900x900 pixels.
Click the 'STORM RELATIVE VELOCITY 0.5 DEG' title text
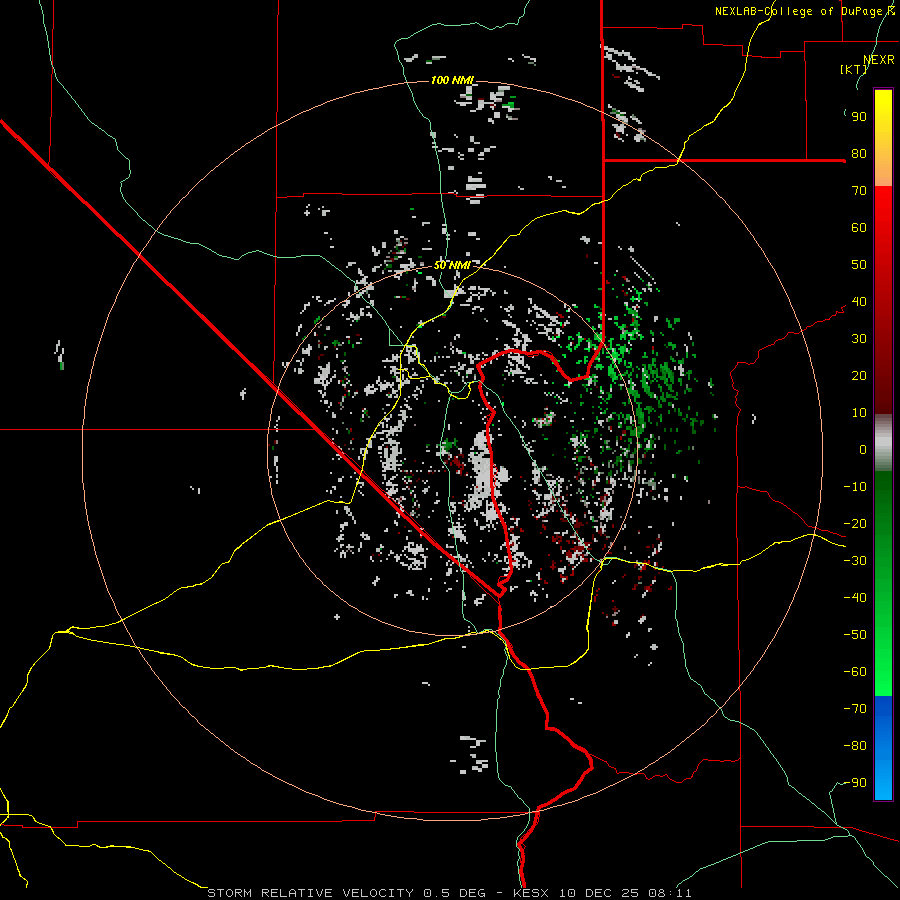click(346, 893)
